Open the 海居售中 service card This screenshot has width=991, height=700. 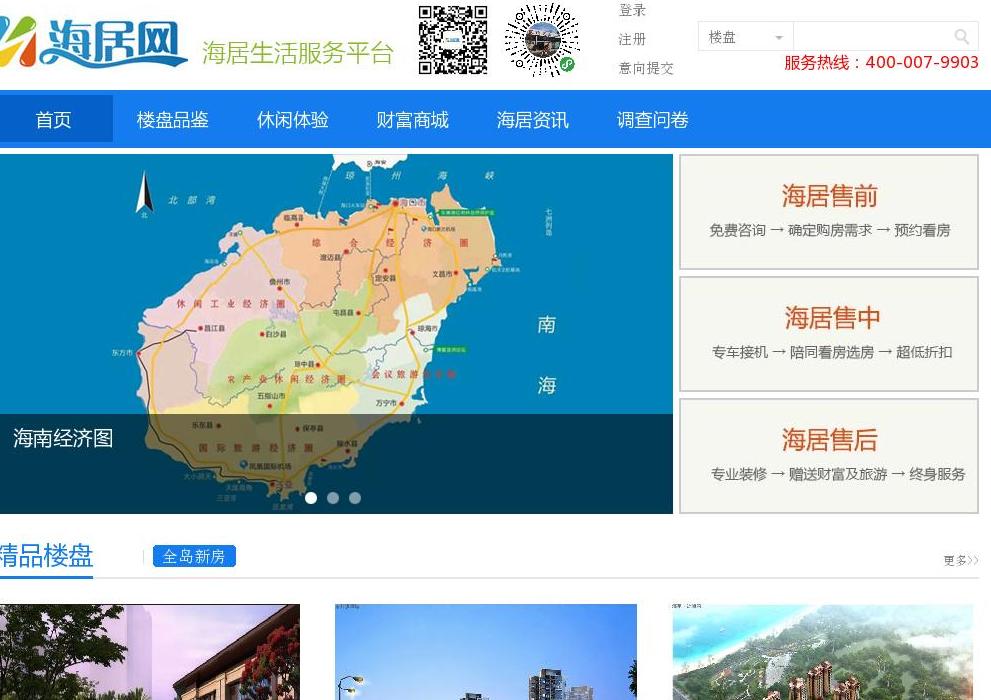pos(829,334)
